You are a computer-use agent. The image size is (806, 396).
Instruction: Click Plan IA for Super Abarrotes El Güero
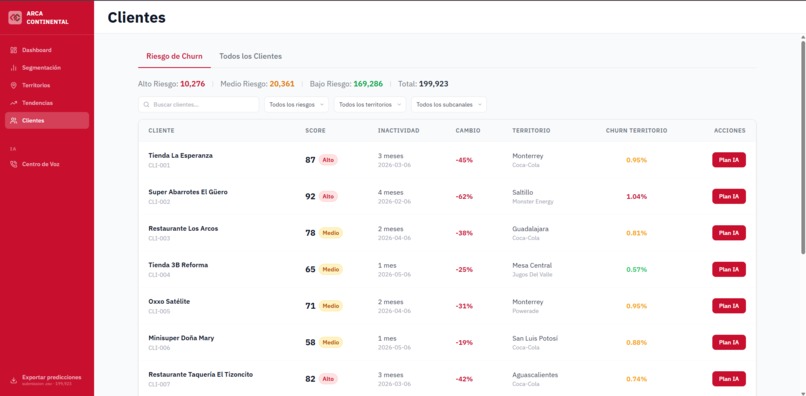(x=728, y=196)
